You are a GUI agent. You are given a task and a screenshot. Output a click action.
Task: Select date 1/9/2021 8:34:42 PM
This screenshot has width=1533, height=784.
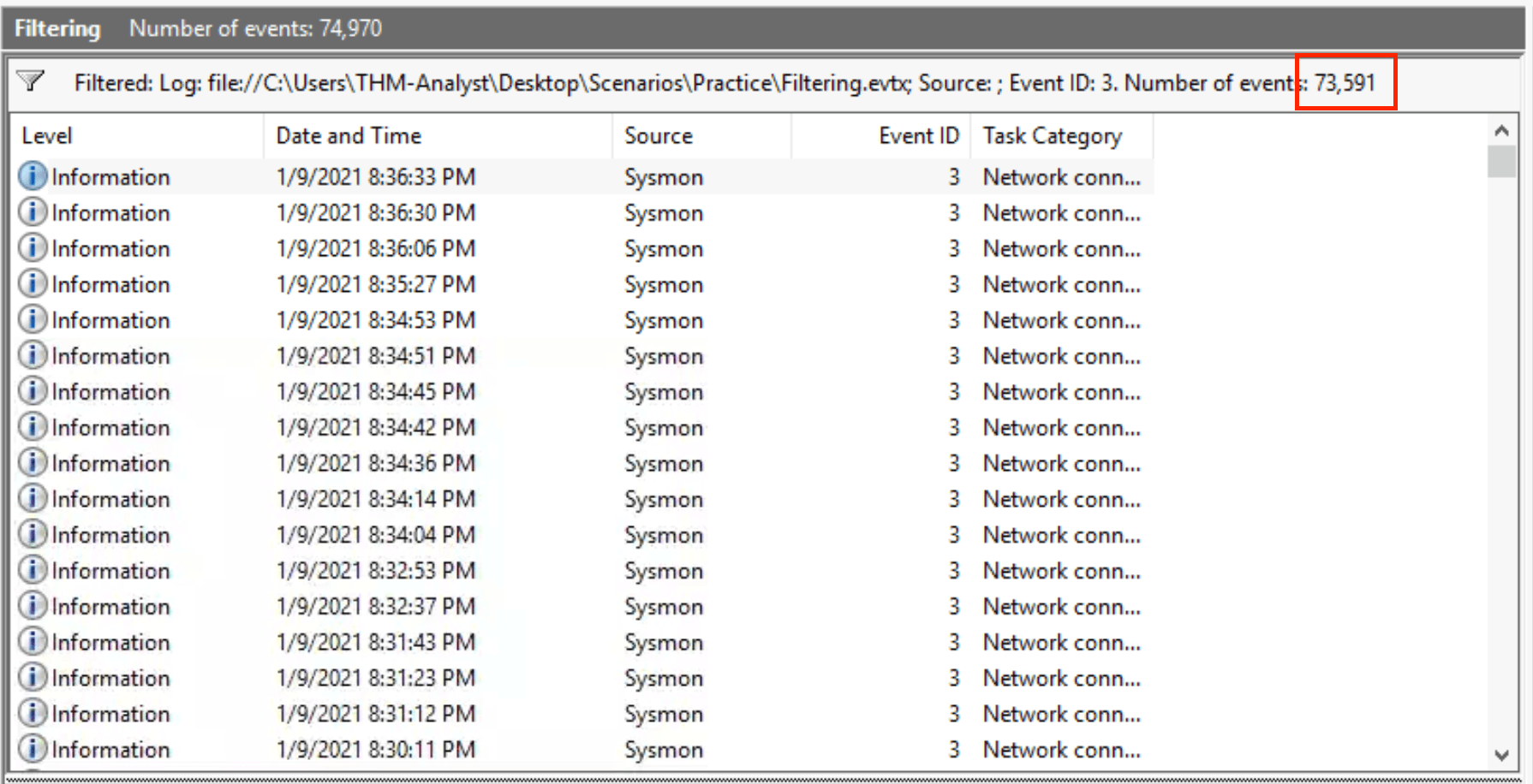click(x=375, y=427)
